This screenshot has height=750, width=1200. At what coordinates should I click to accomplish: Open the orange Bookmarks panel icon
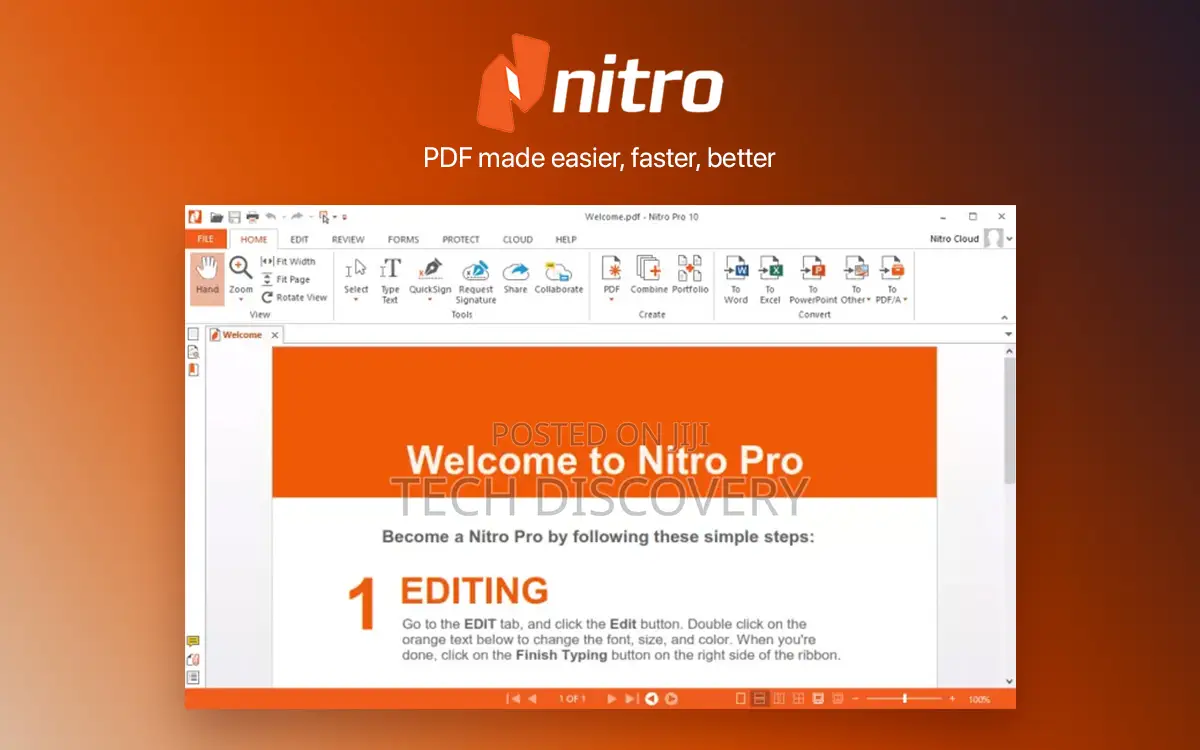click(194, 370)
